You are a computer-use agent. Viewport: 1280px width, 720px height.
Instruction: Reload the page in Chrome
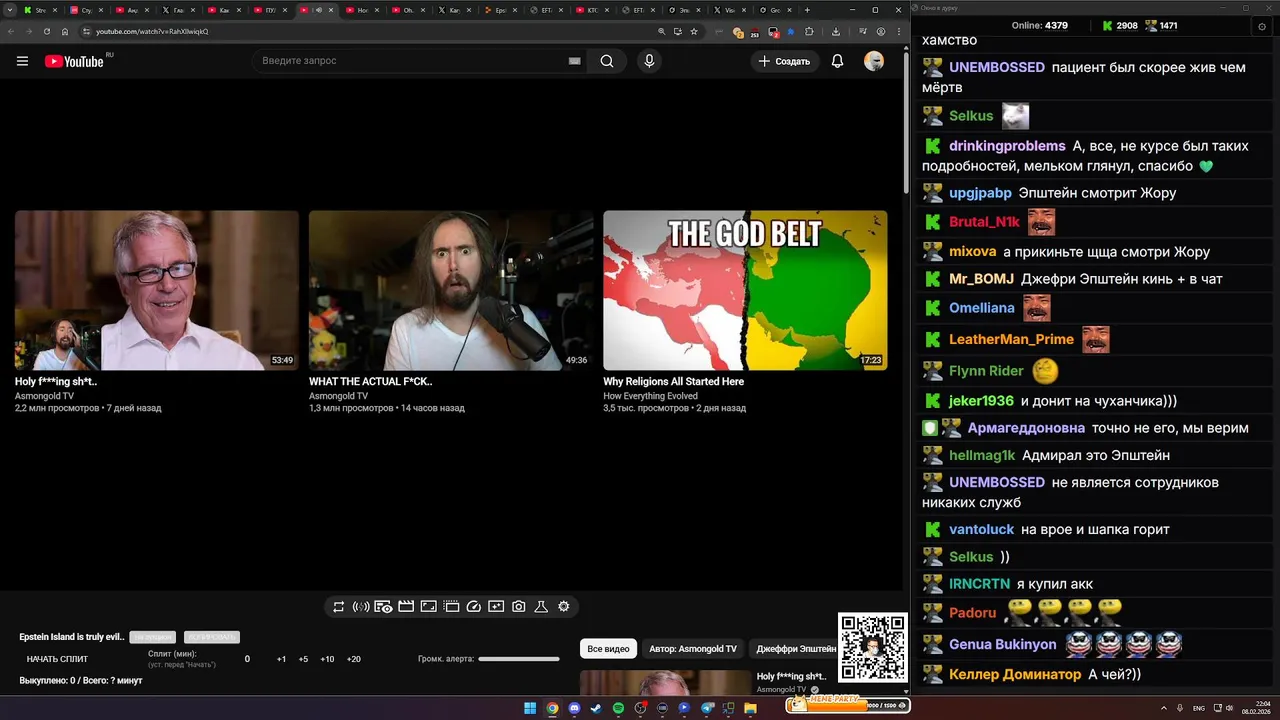47,31
